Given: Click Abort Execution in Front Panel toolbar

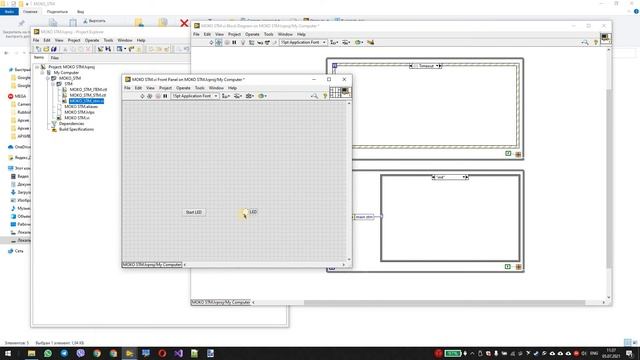Looking at the screenshot, I should [x=158, y=96].
